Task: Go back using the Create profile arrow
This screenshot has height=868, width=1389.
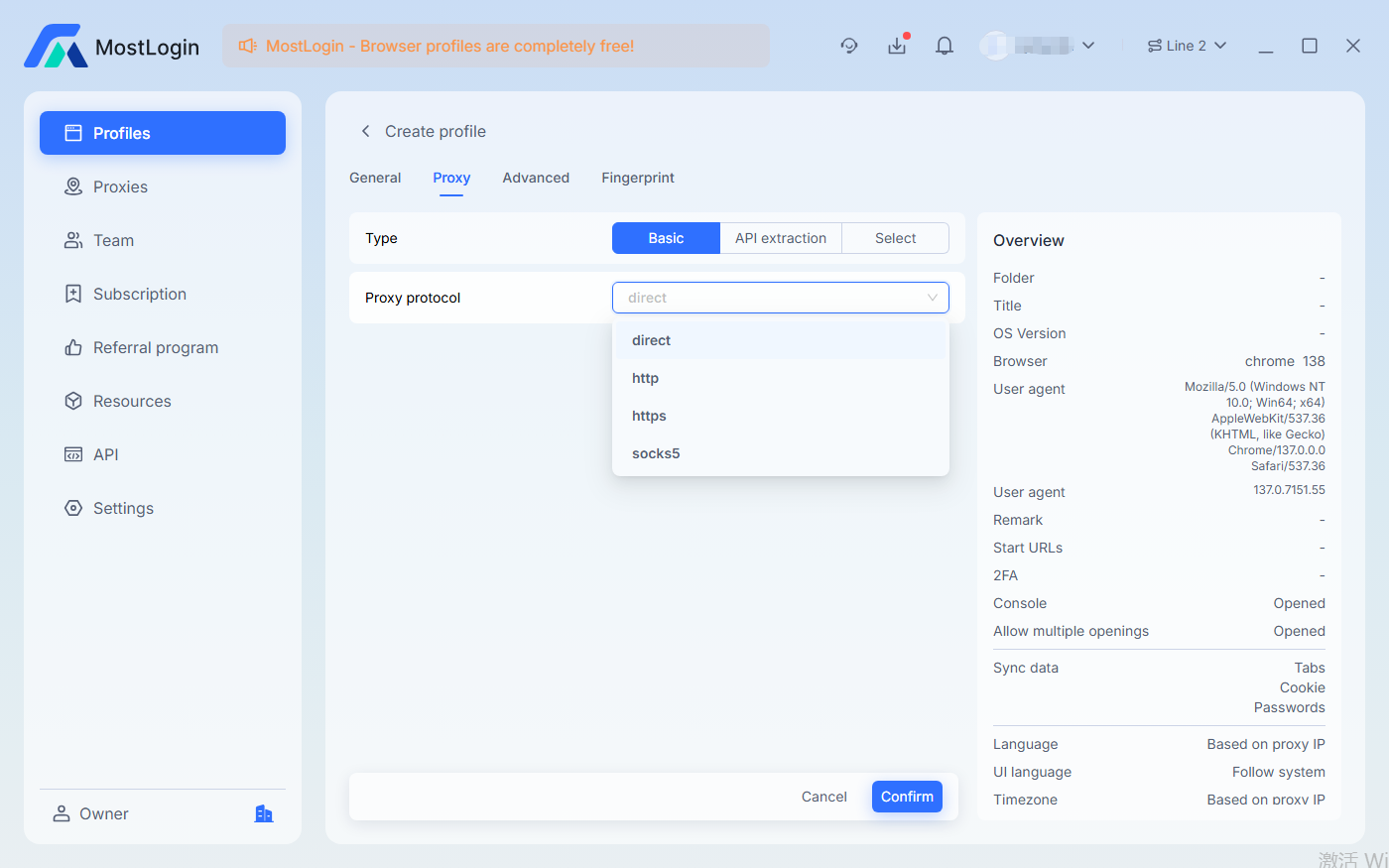Action: pos(365,131)
